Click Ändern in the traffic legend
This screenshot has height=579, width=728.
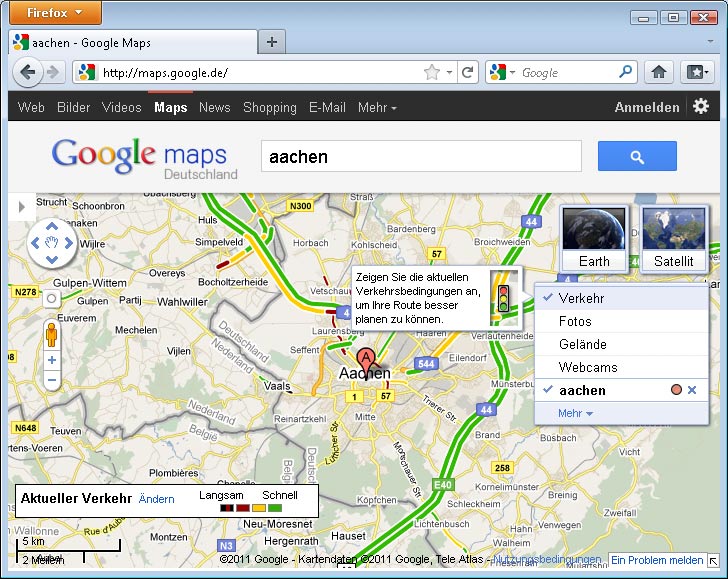pos(157,499)
